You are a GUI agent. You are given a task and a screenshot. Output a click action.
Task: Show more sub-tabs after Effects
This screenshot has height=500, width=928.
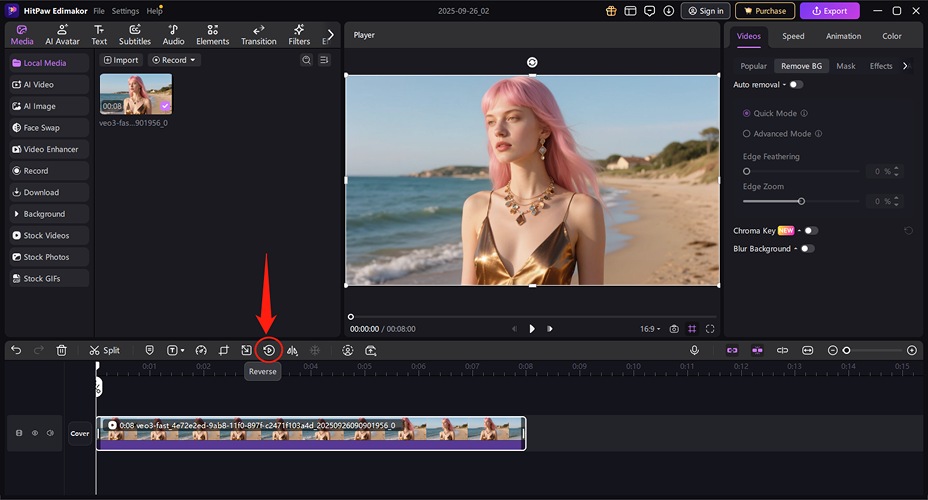click(905, 66)
